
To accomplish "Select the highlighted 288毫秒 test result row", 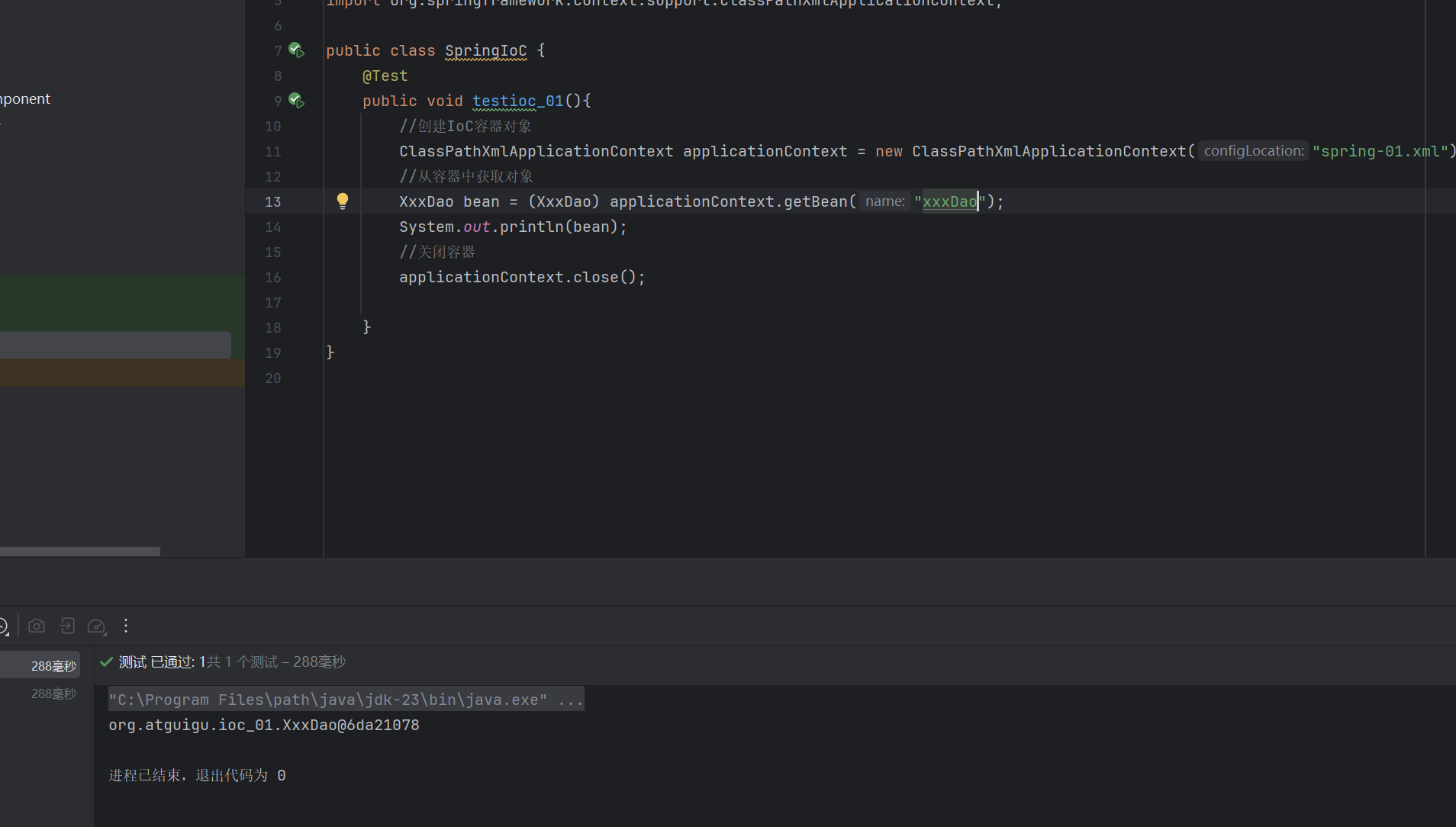I will pyautogui.click(x=46, y=666).
